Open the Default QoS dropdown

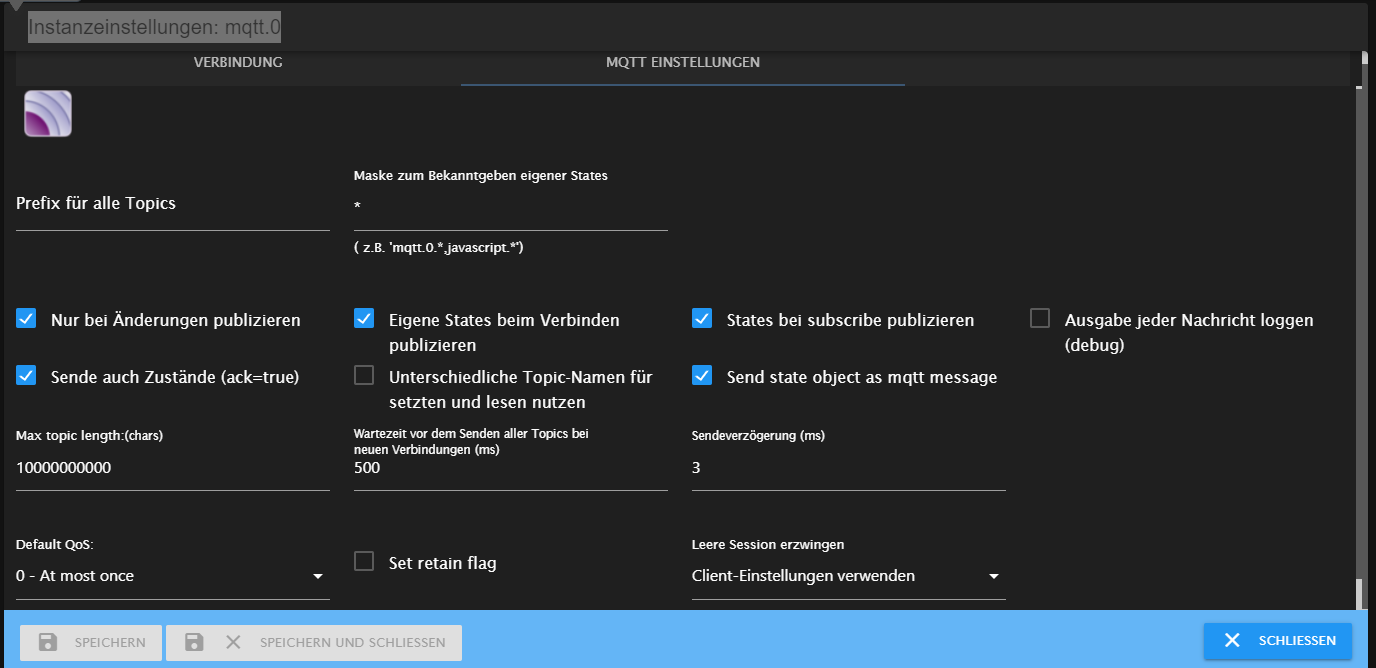[x=173, y=576]
